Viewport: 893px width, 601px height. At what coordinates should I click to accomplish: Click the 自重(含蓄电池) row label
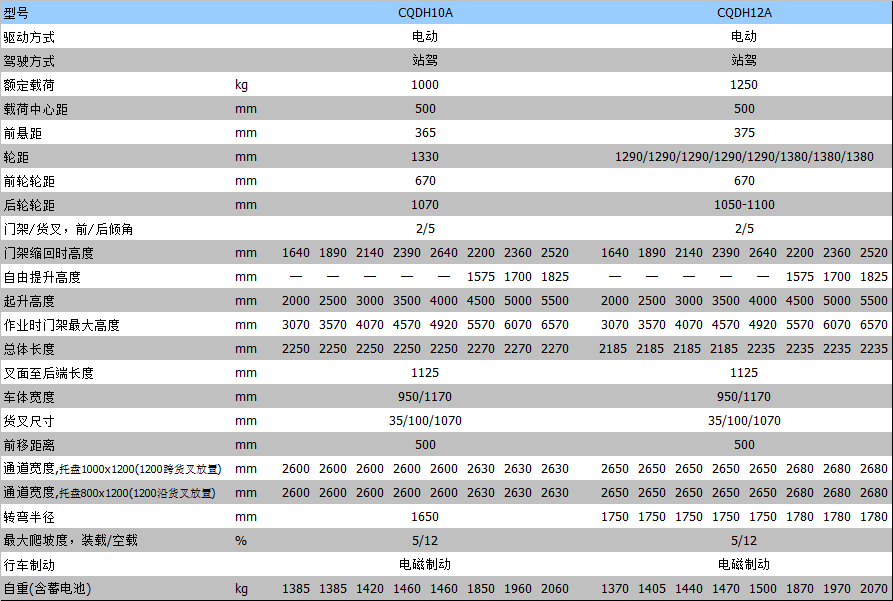click(45, 589)
